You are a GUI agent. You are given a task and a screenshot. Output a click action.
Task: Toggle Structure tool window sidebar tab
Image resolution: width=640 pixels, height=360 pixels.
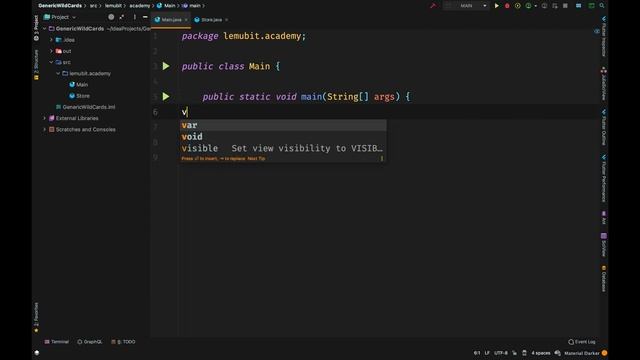pyautogui.click(x=36, y=64)
